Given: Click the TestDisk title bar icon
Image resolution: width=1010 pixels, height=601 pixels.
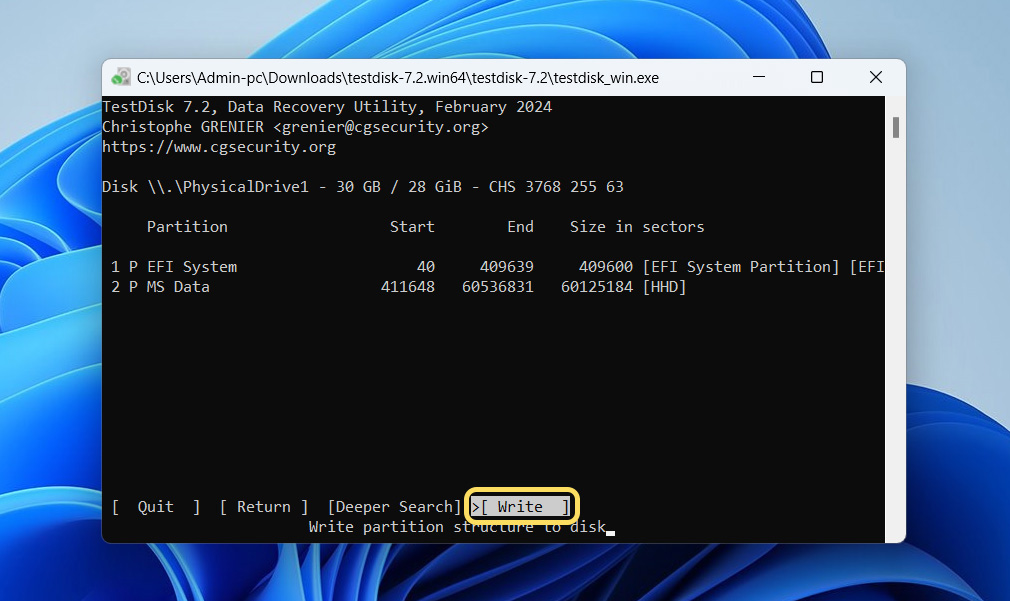Looking at the screenshot, I should click(x=120, y=77).
